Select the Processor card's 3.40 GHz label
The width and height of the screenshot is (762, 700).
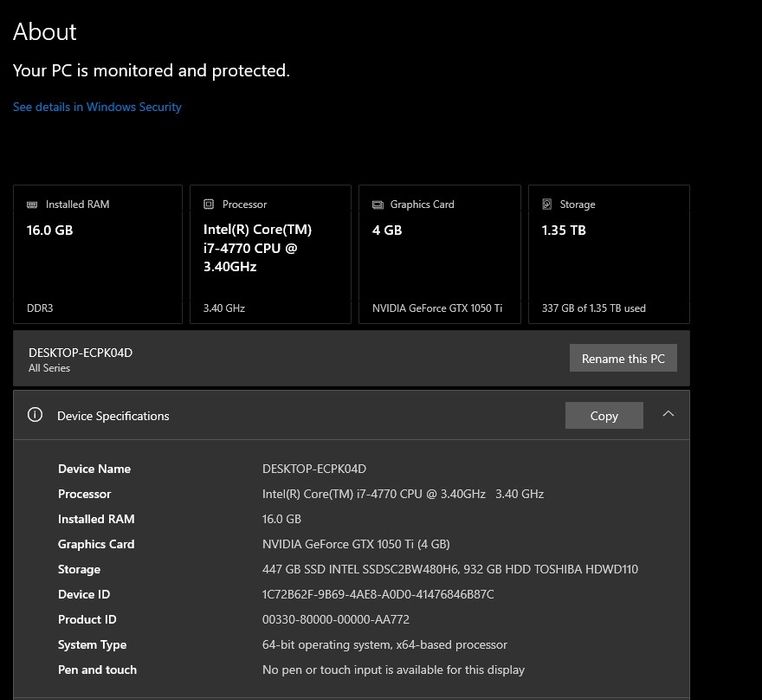(224, 308)
